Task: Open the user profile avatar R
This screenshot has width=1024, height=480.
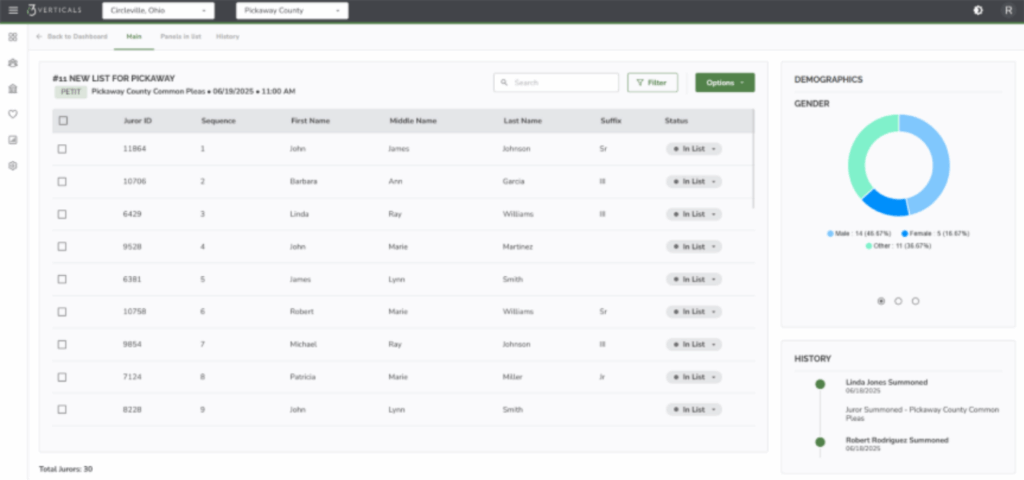Action: [x=1007, y=10]
